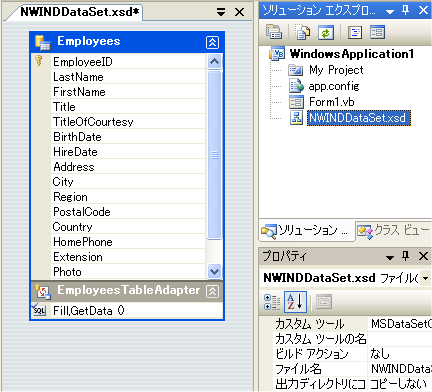Select Form1.vb in the solution tree
The height and width of the screenshot is (392, 432).
pyautogui.click(x=332, y=102)
